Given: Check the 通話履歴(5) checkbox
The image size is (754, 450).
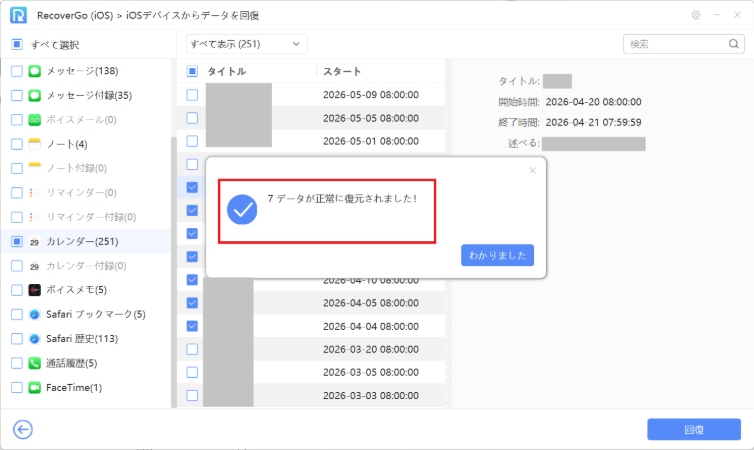Looking at the screenshot, I should pos(17,363).
